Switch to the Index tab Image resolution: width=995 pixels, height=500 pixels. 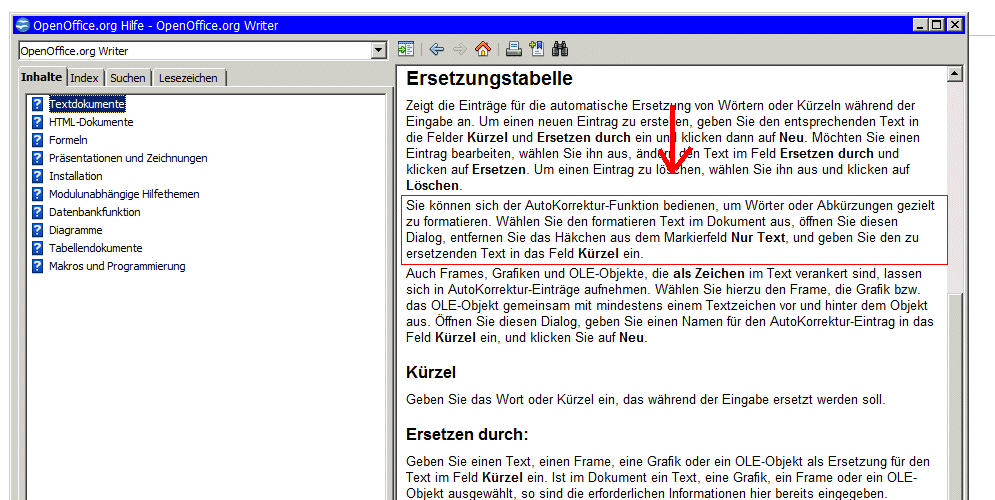[x=85, y=78]
